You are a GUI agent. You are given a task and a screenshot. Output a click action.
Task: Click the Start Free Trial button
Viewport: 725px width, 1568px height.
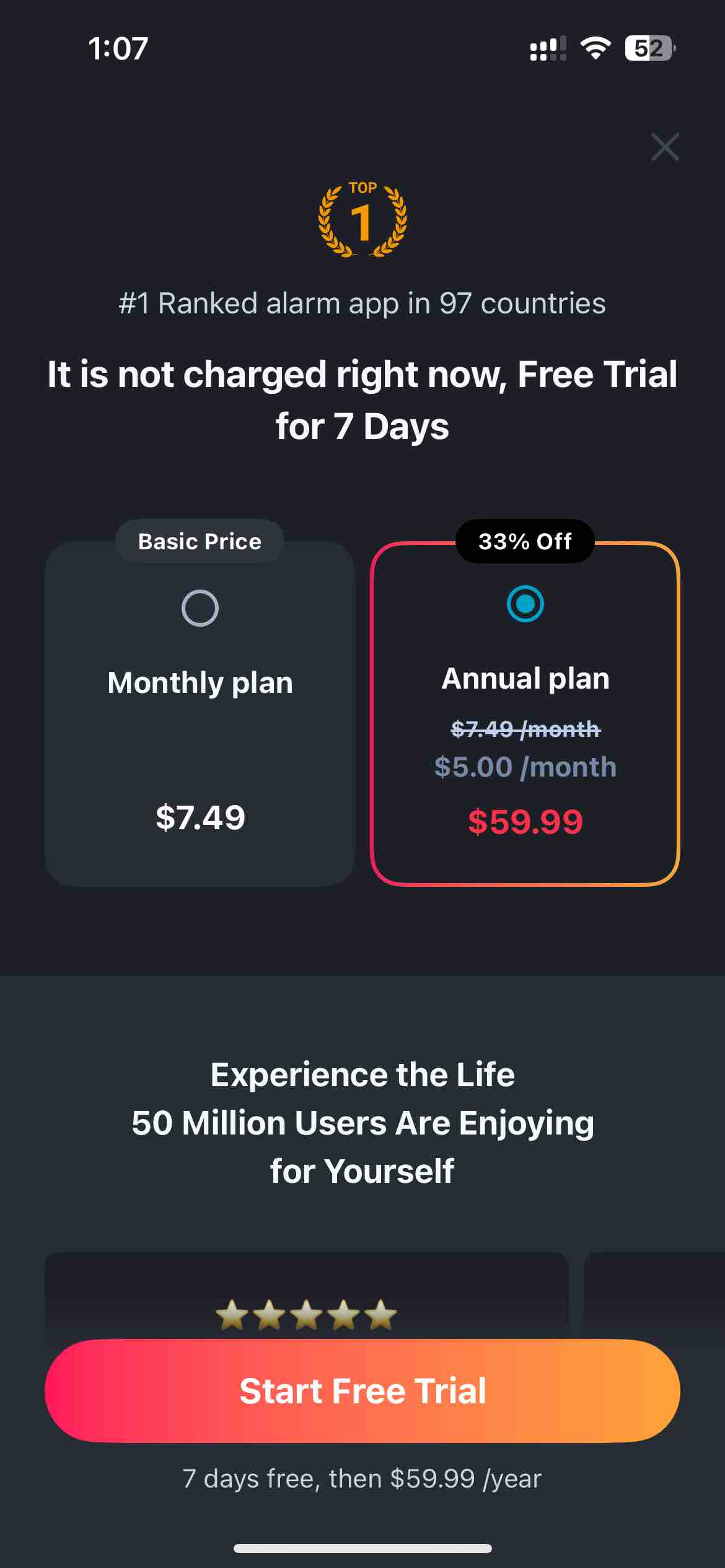click(362, 1391)
